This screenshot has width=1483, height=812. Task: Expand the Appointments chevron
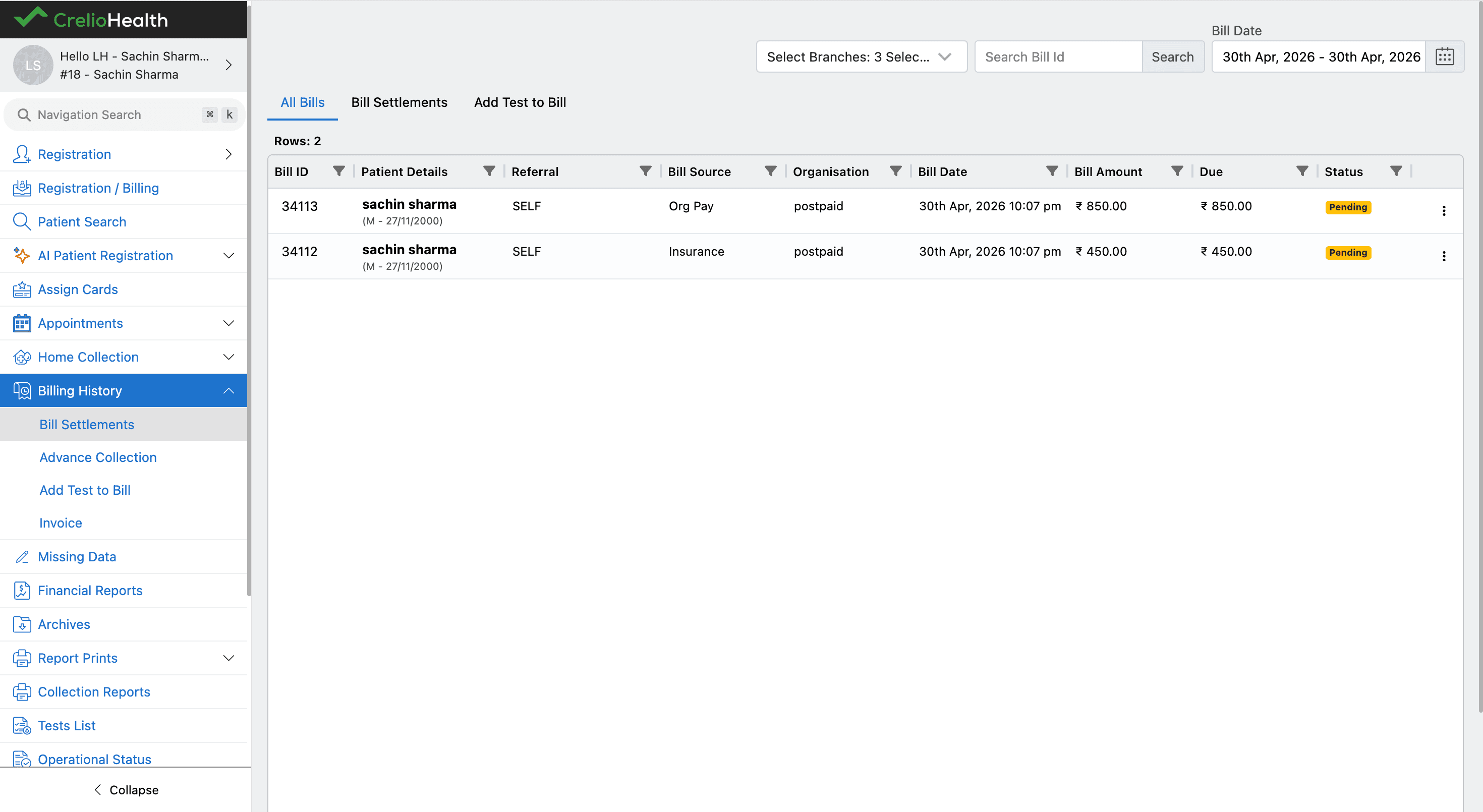(229, 323)
